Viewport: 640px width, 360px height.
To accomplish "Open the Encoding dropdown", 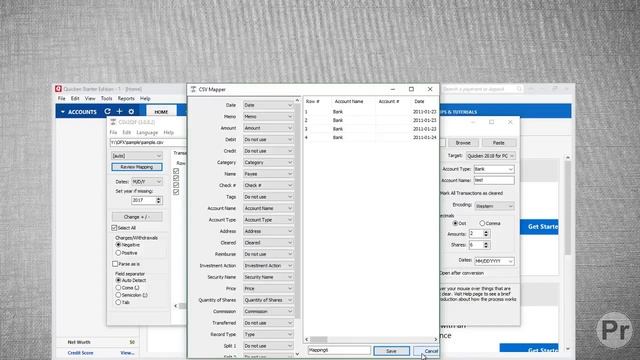I will (x=493, y=206).
